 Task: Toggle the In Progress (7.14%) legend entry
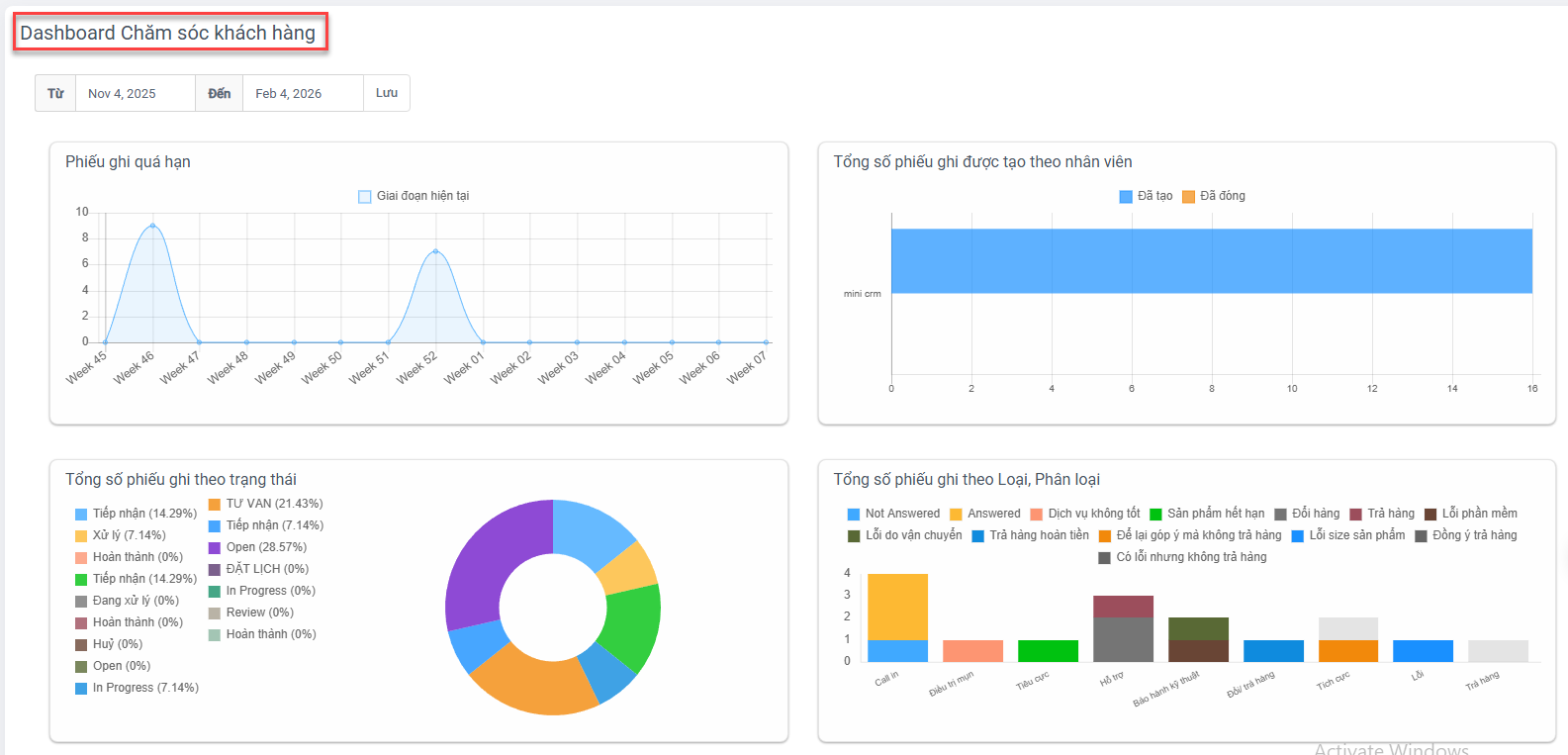137,688
